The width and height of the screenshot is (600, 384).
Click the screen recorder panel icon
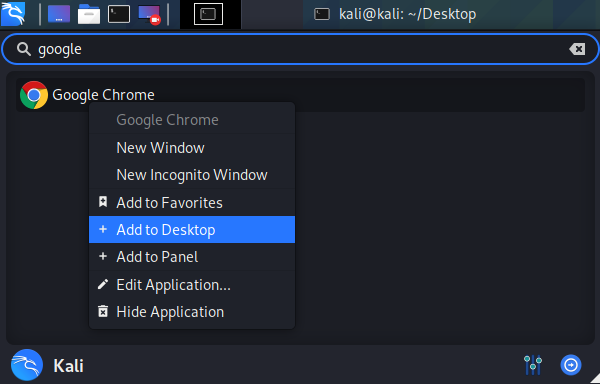click(149, 15)
